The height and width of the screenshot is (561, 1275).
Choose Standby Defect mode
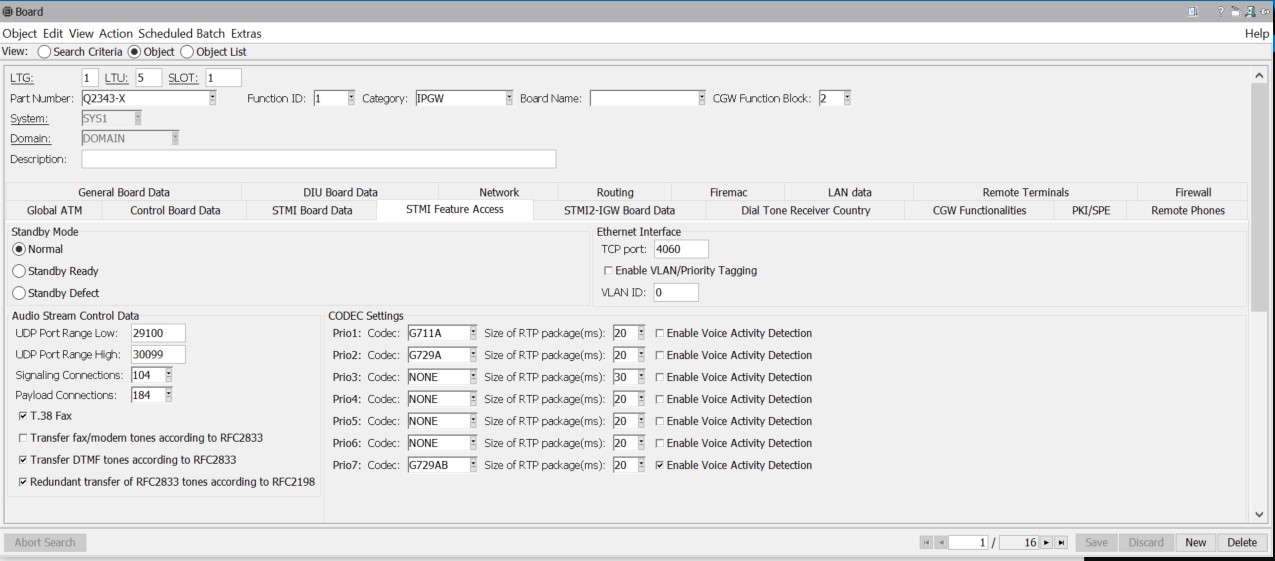click(19, 293)
